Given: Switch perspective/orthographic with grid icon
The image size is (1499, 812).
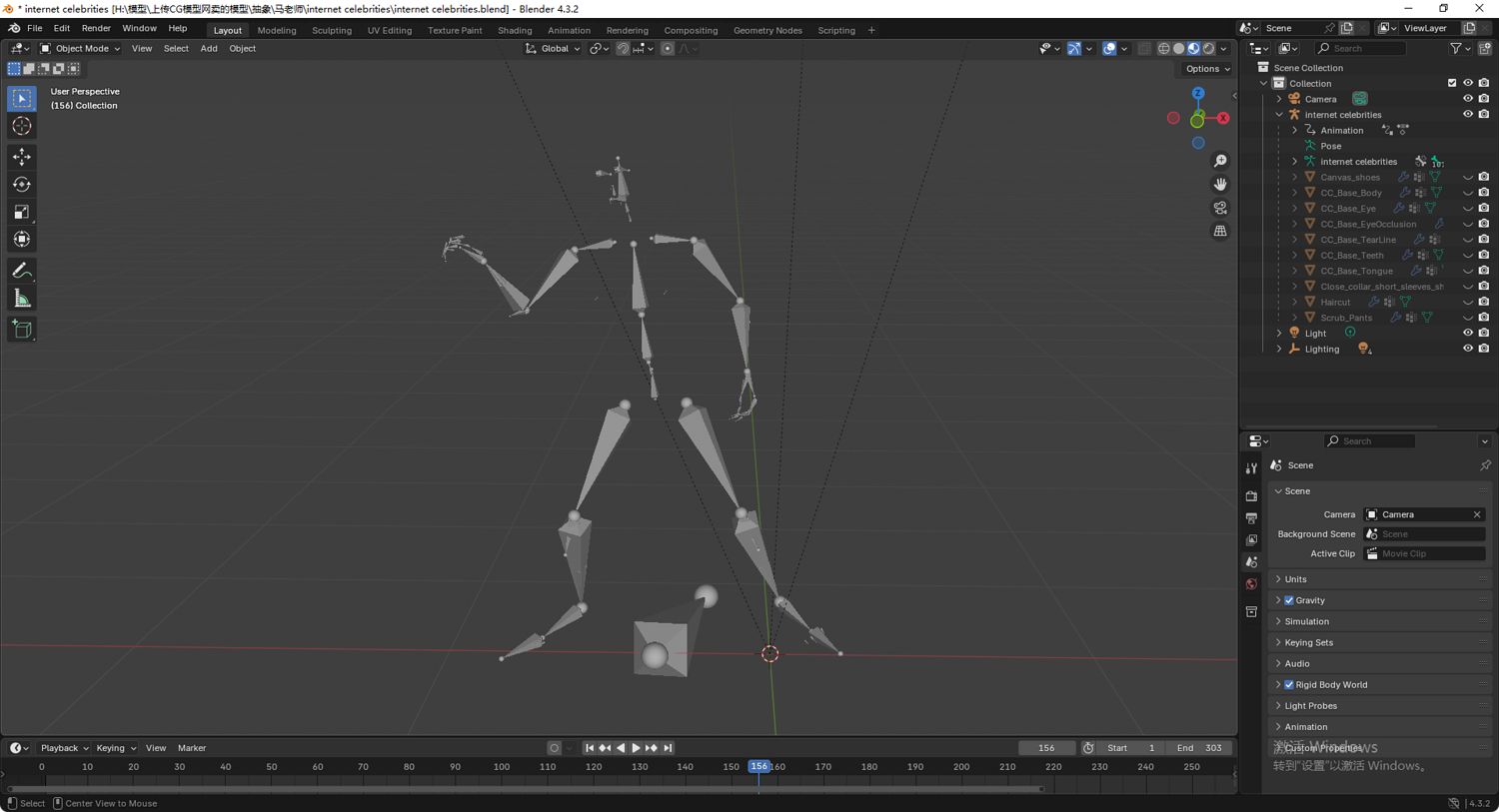Looking at the screenshot, I should point(1220,231).
